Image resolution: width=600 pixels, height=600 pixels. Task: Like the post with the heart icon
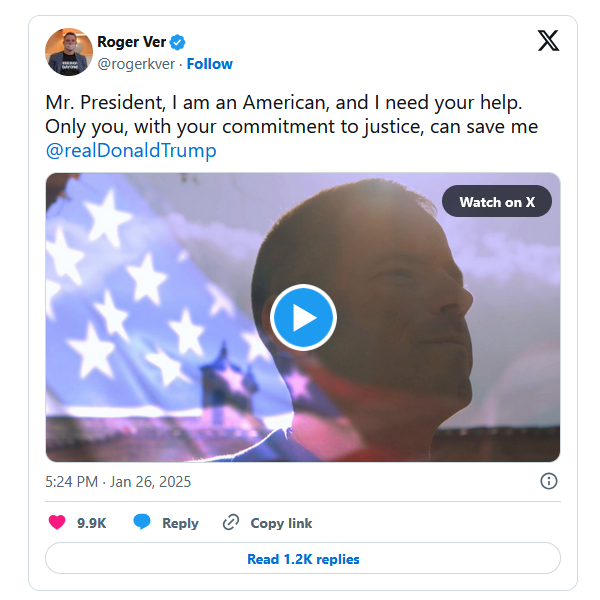coord(57,523)
